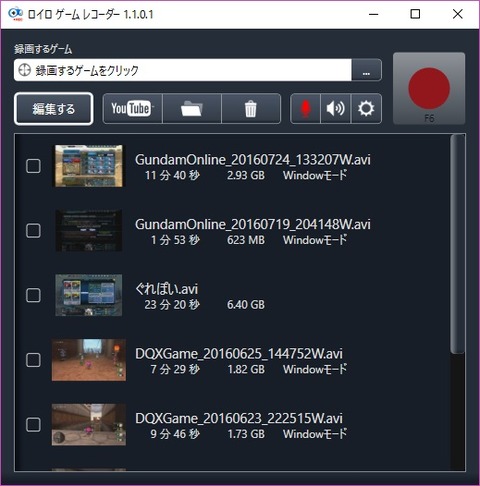The width and height of the screenshot is (480, 486).
Task: Check the box for ぐれぽい.avi
Action: click(x=33, y=295)
